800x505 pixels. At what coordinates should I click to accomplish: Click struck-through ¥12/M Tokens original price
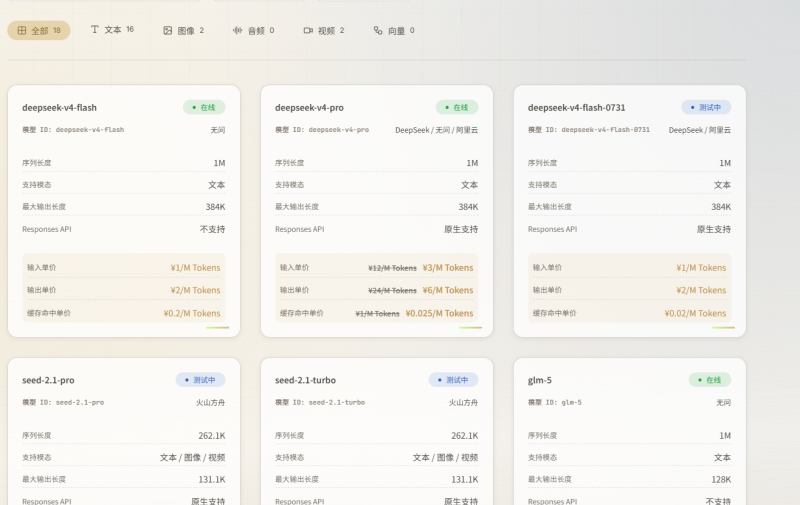coord(392,268)
